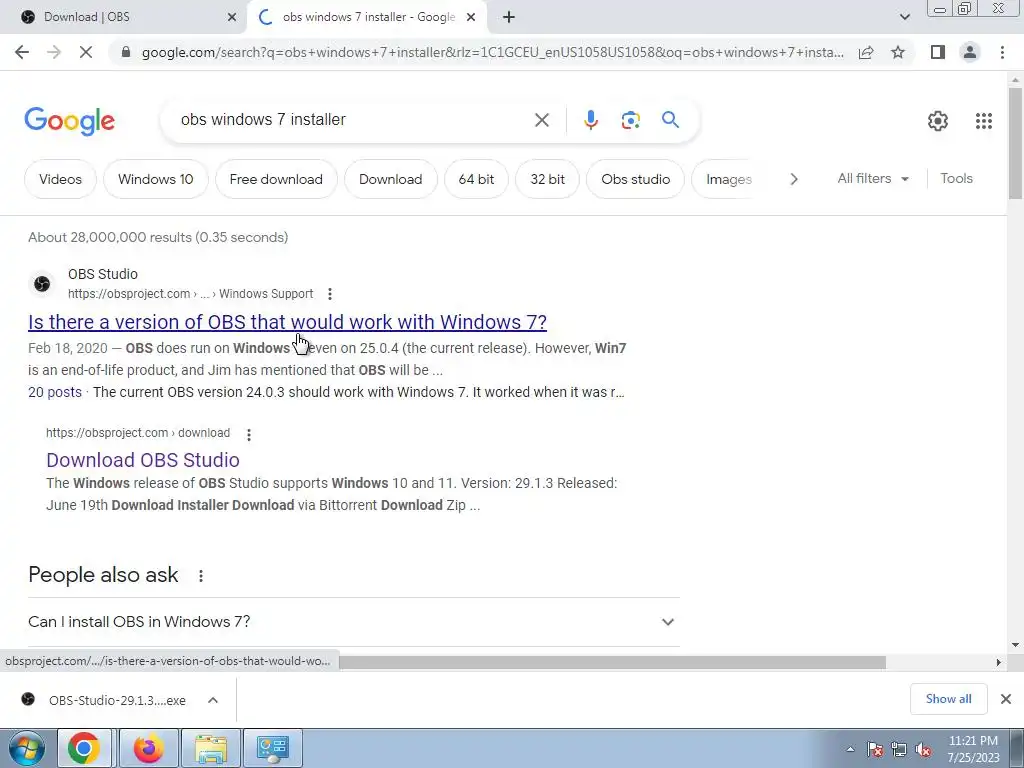Search by image with Google Lens

tap(630, 120)
